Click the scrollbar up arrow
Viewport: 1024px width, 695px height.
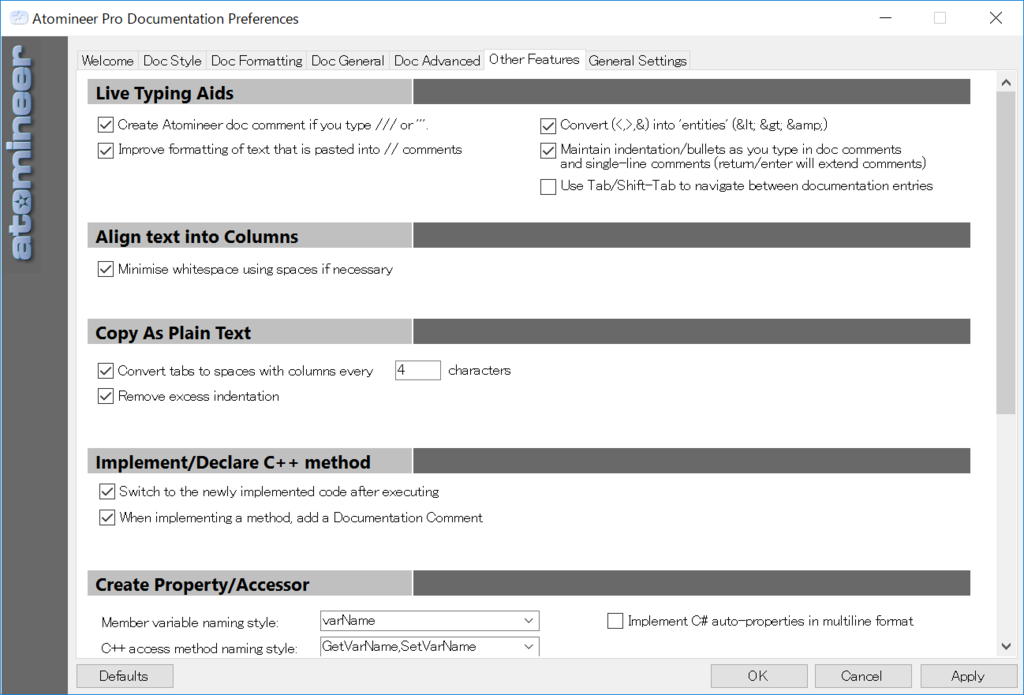[x=1006, y=82]
